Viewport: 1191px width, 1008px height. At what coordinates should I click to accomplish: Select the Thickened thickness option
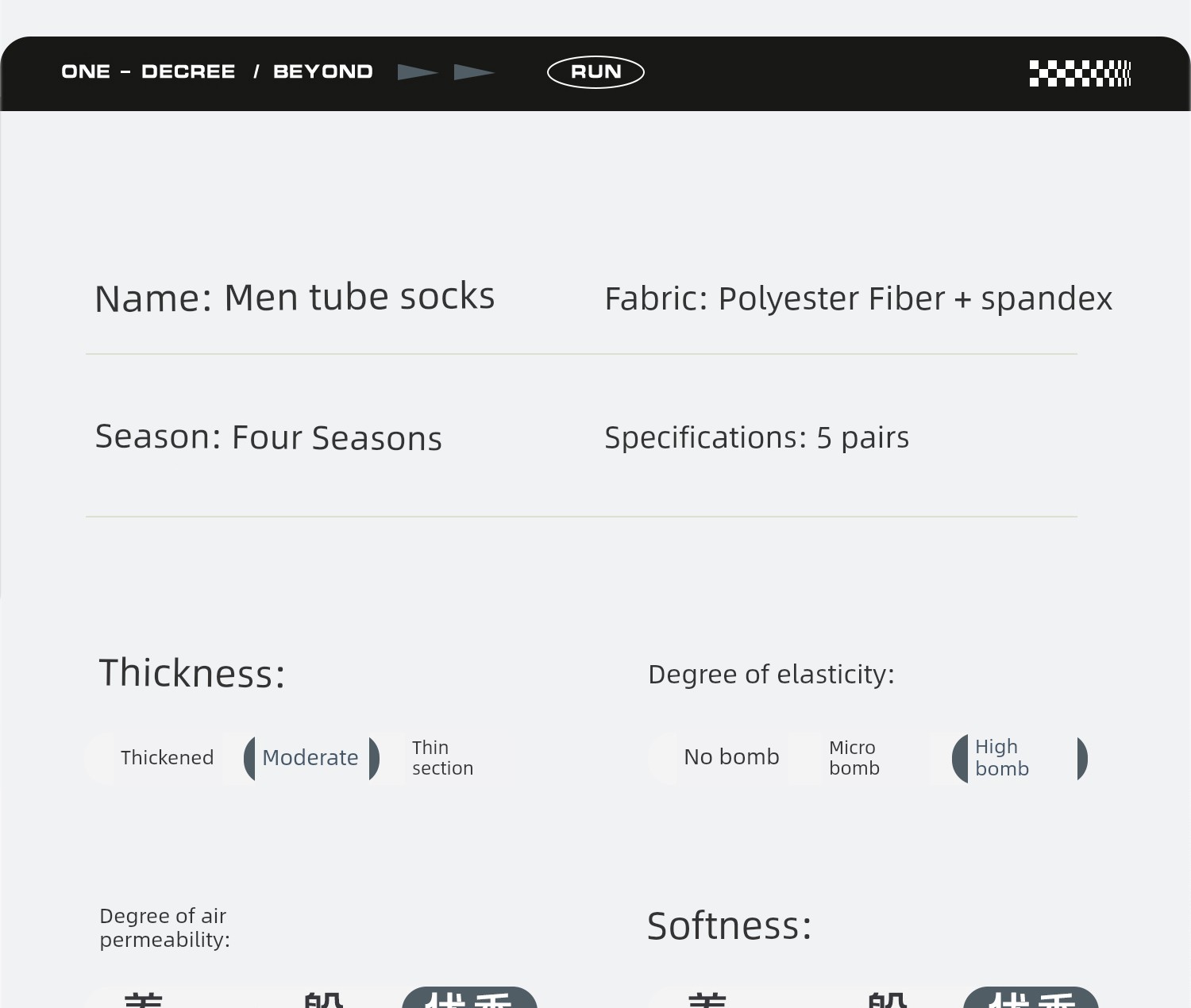[167, 758]
